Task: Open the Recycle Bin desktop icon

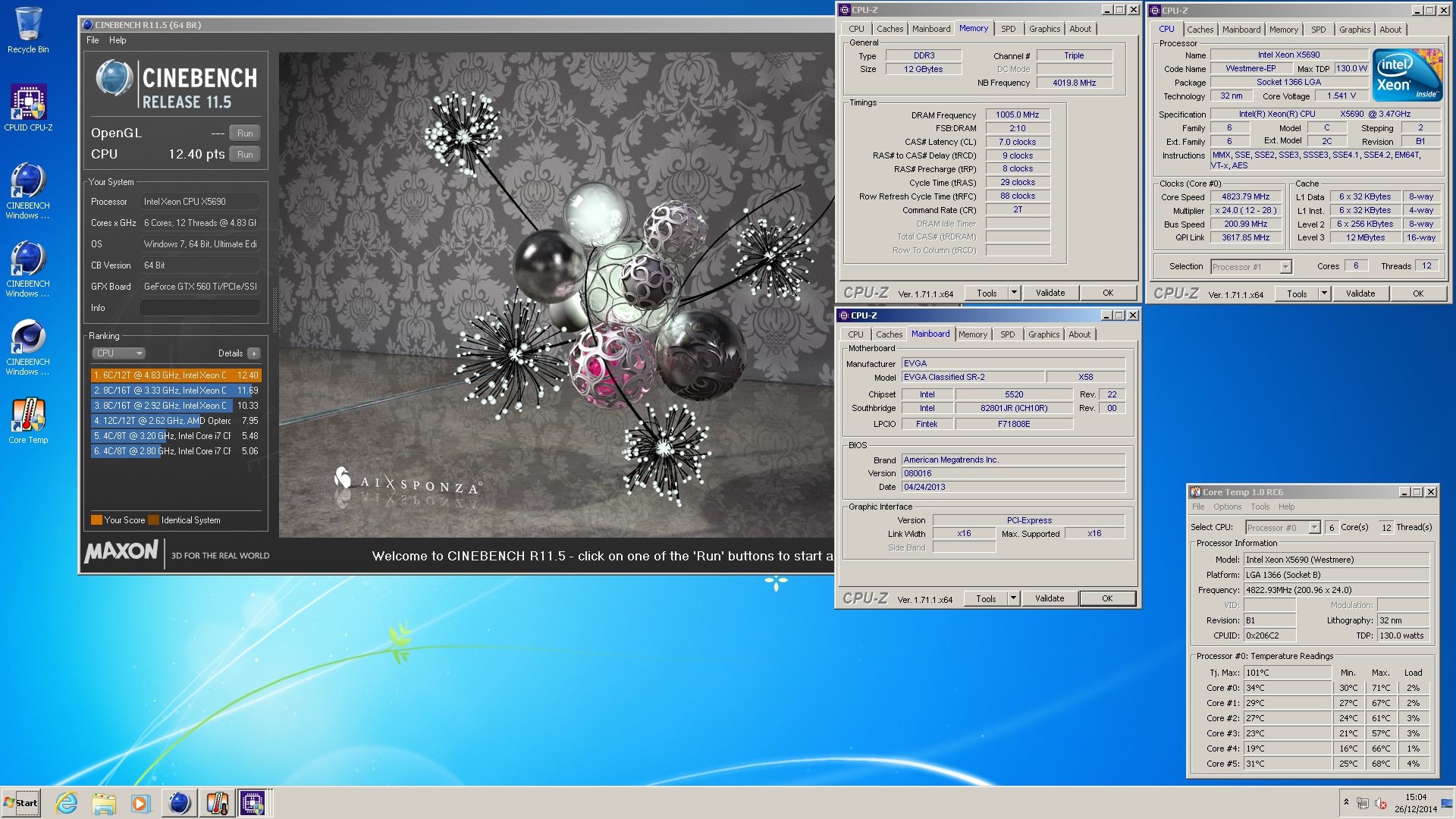Action: 28,30
